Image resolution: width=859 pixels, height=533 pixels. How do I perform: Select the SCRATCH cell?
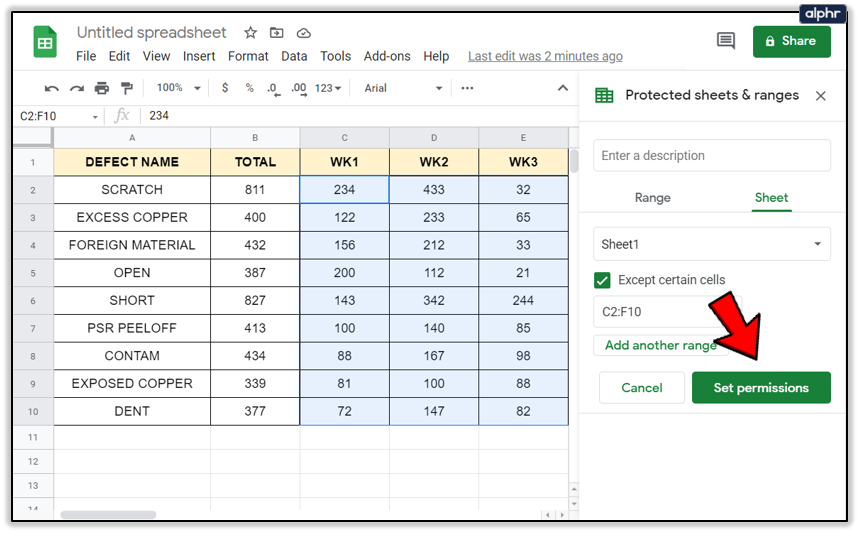click(132, 190)
